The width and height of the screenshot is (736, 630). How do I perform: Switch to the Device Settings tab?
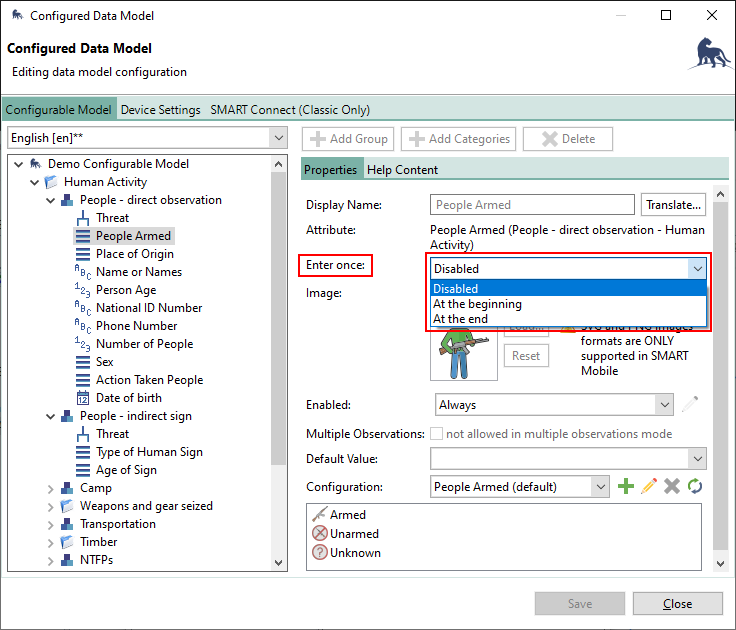click(x=160, y=110)
